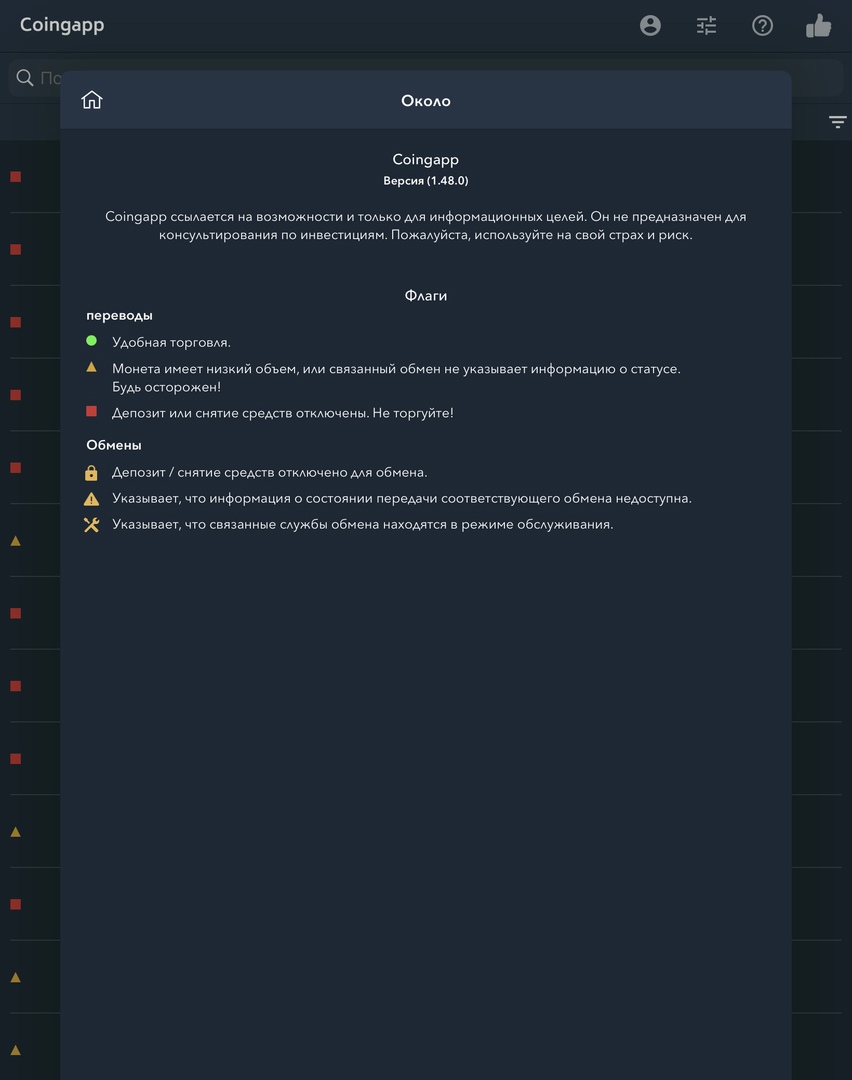Click the wrench maintenance mode icon

(x=91, y=525)
